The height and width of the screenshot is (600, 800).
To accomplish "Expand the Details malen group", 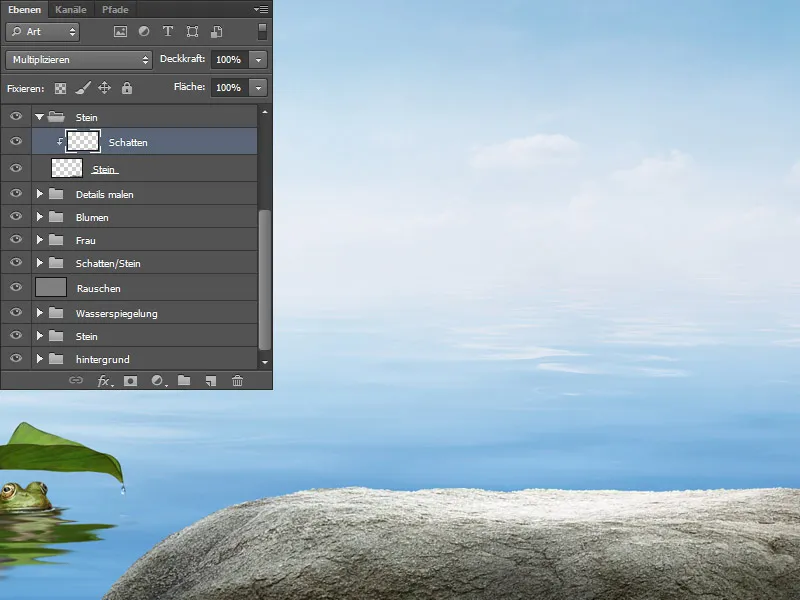I will 39,194.
